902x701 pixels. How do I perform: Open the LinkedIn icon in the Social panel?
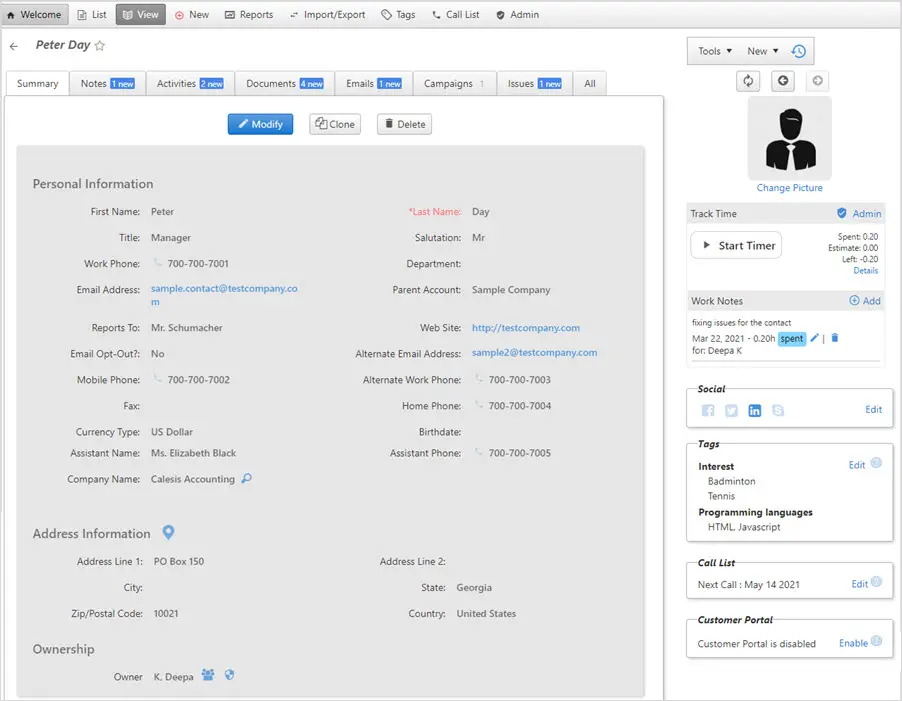point(755,410)
